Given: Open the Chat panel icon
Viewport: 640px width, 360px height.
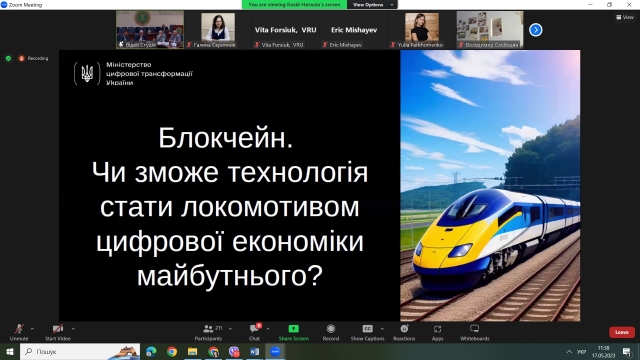Looking at the screenshot, I should click(254, 329).
